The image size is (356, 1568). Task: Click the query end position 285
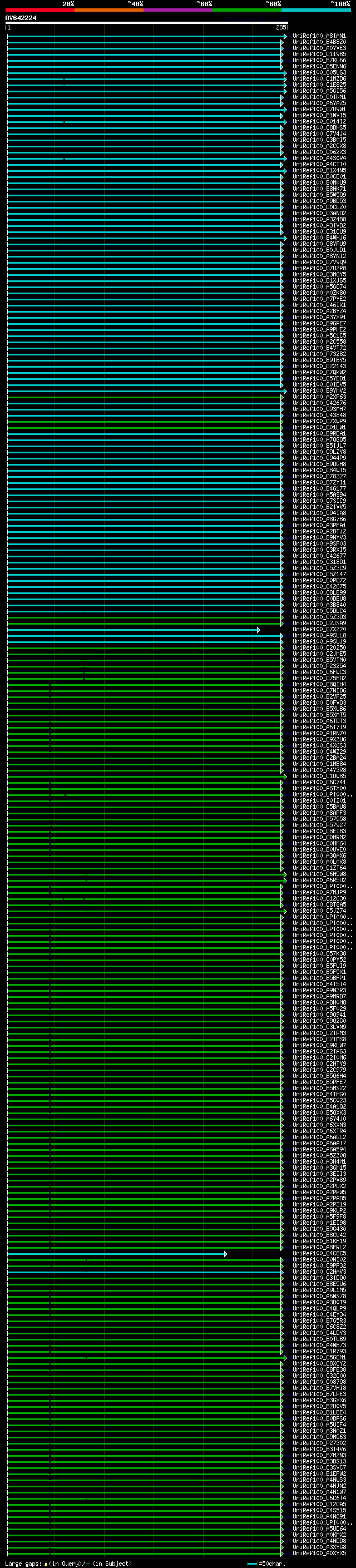click(280, 27)
